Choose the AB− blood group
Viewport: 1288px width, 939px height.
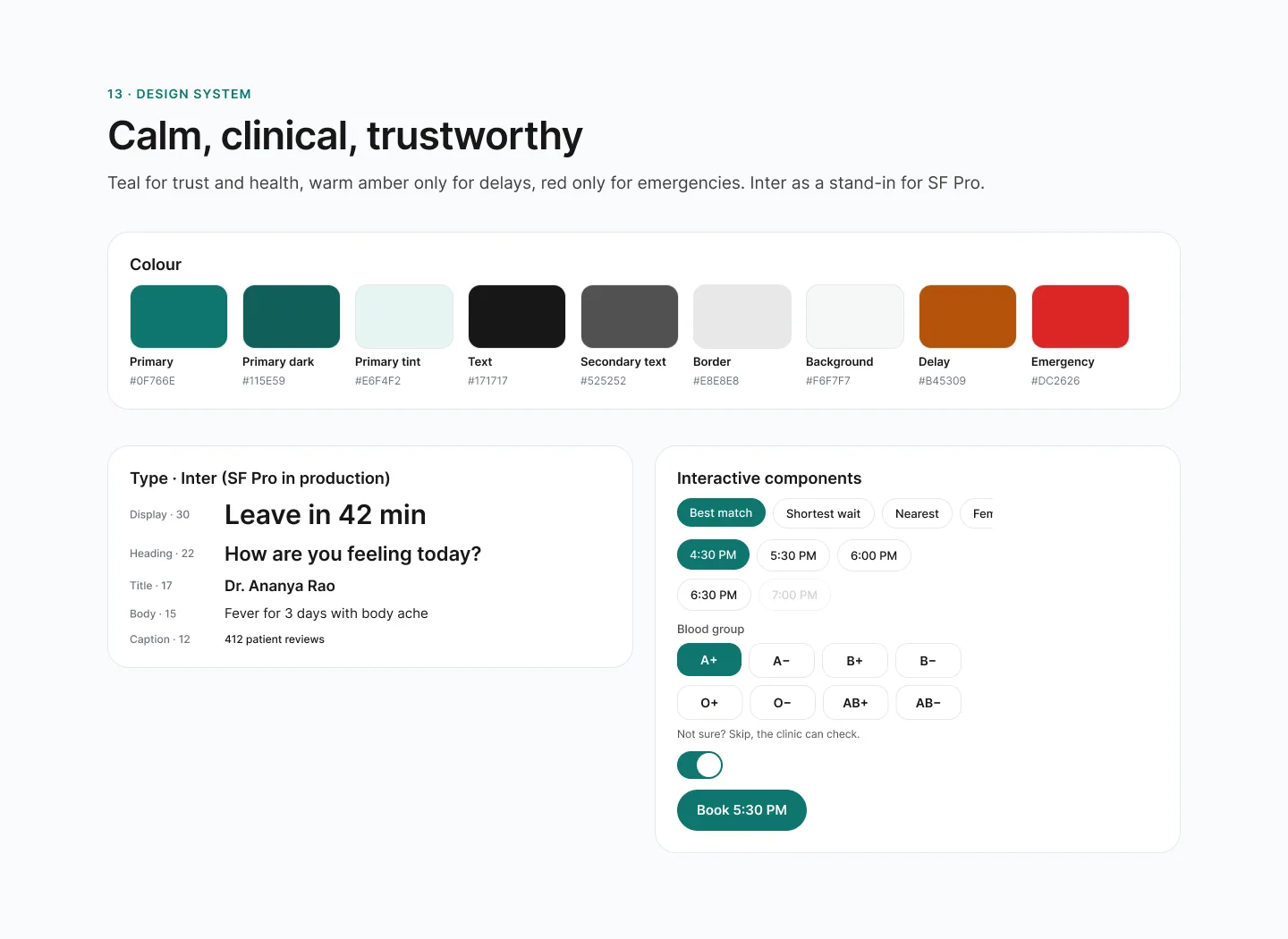pyautogui.click(x=928, y=703)
